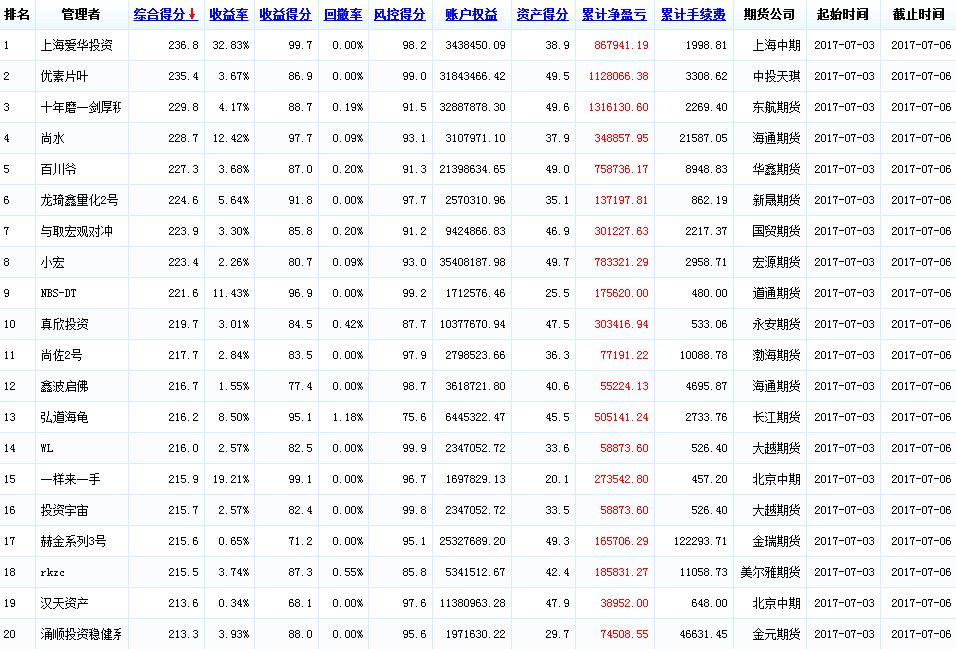
Task: Sort by 风控得分 column header
Action: click(x=399, y=15)
